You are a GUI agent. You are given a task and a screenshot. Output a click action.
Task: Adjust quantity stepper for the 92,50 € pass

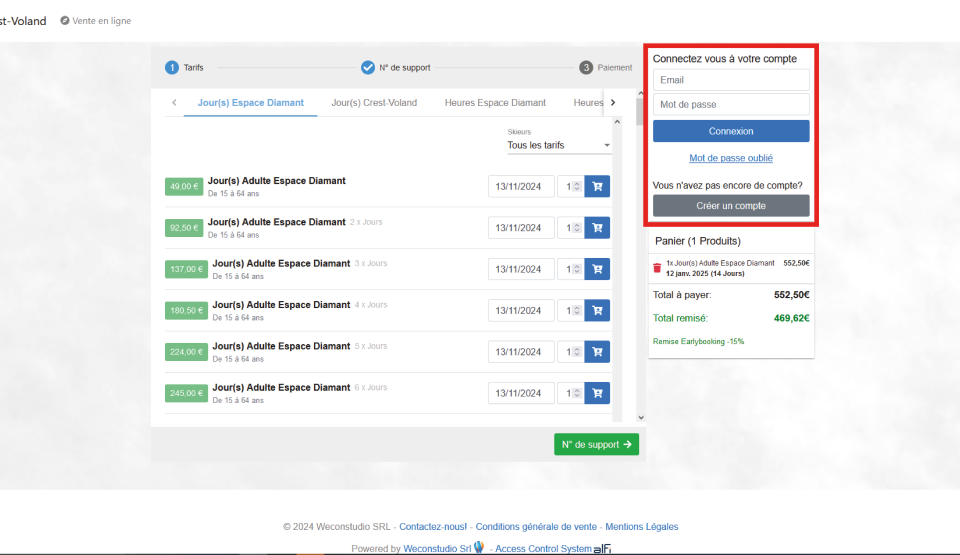point(577,228)
